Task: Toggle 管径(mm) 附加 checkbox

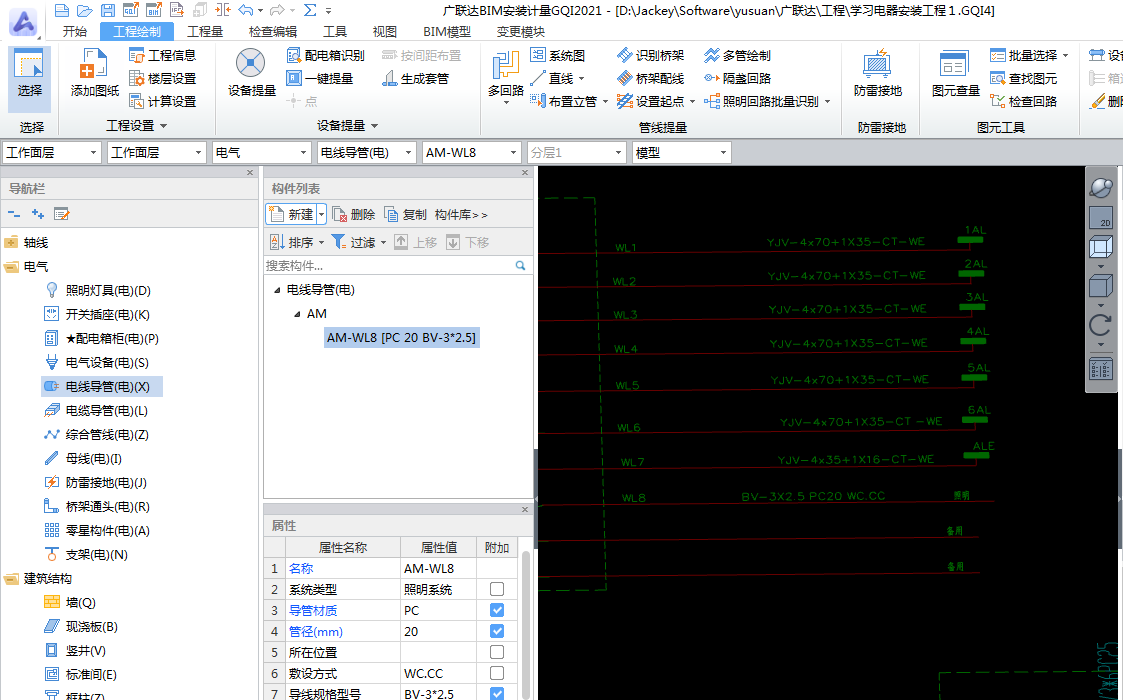Action: coord(497,631)
